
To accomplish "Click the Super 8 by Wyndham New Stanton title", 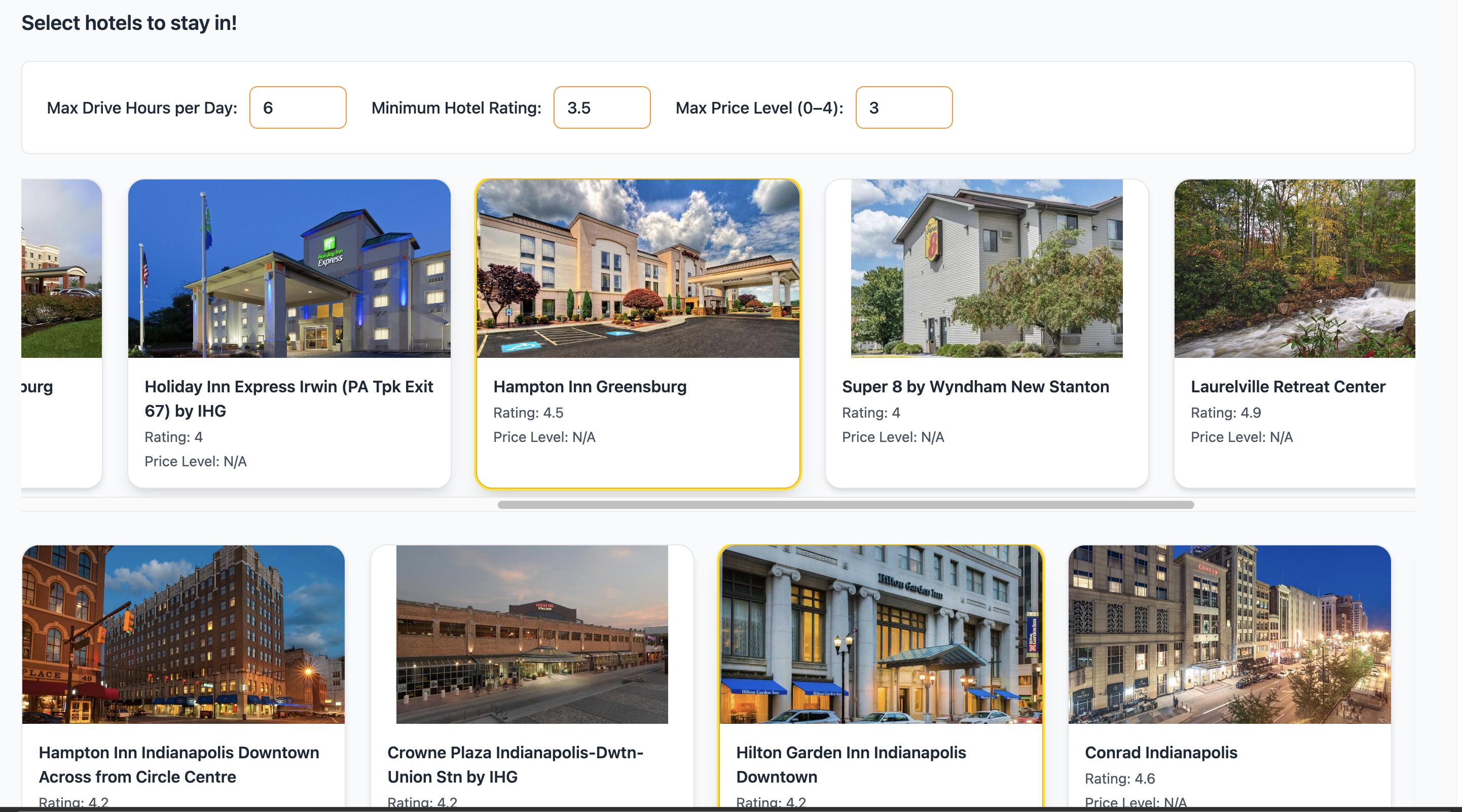I will pos(975,386).
